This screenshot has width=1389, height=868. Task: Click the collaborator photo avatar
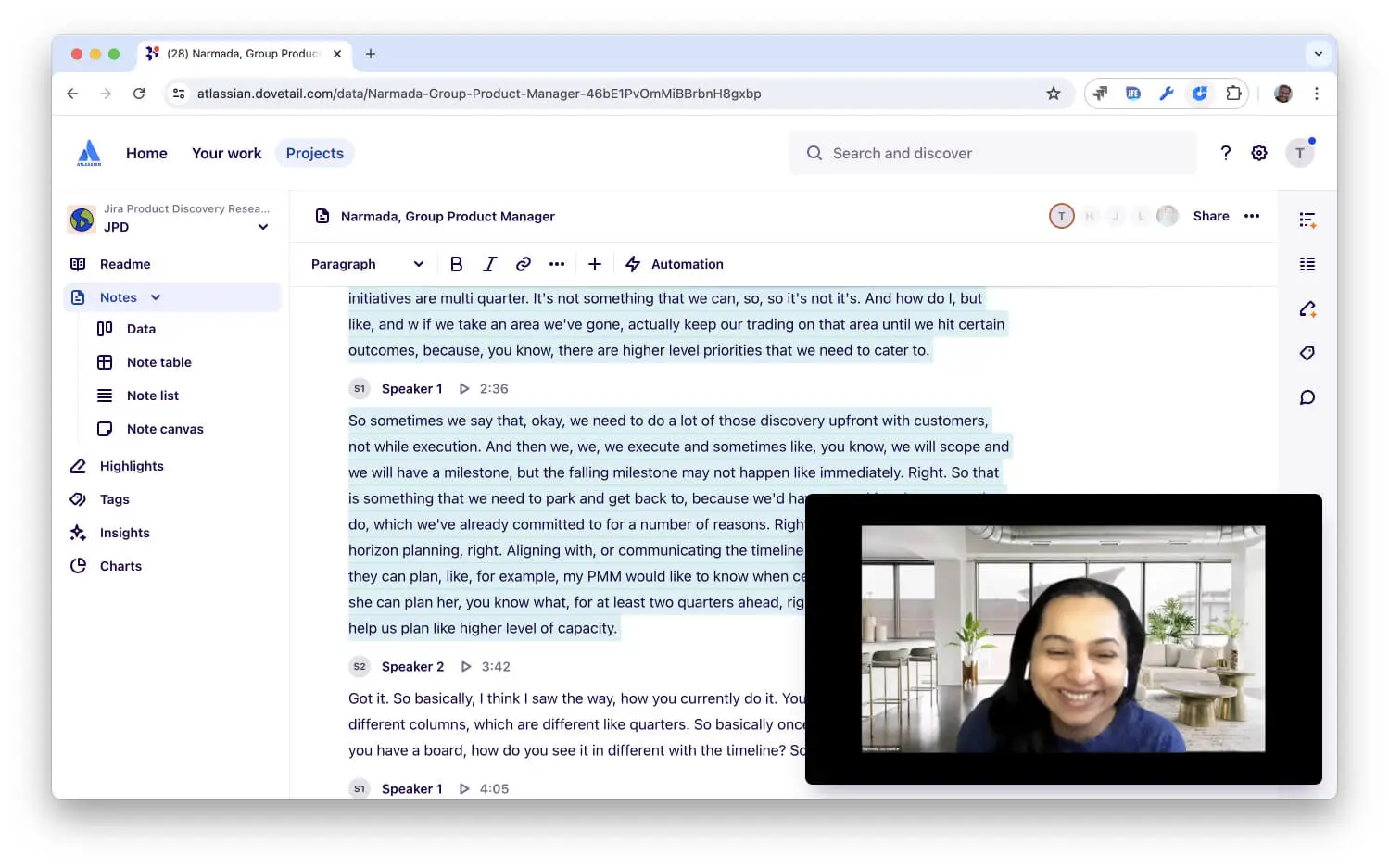click(x=1168, y=216)
